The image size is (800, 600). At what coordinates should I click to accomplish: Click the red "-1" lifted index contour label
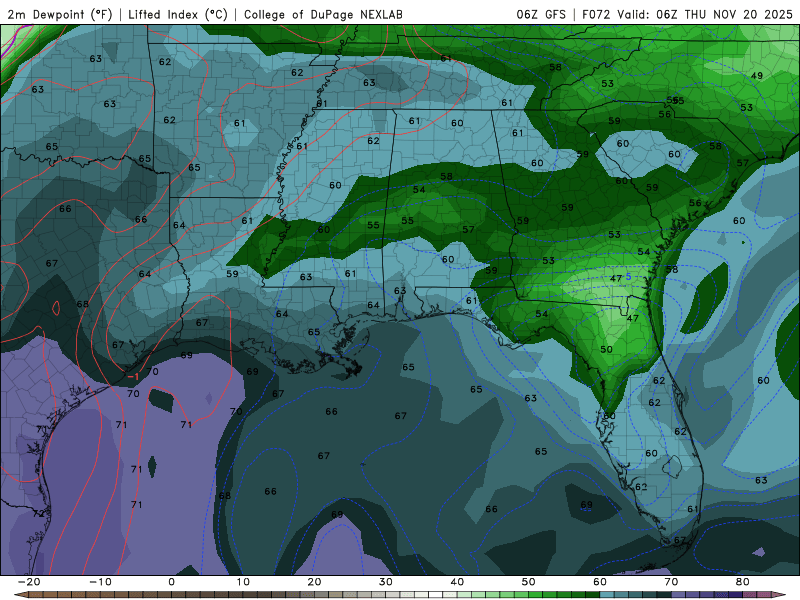click(133, 377)
